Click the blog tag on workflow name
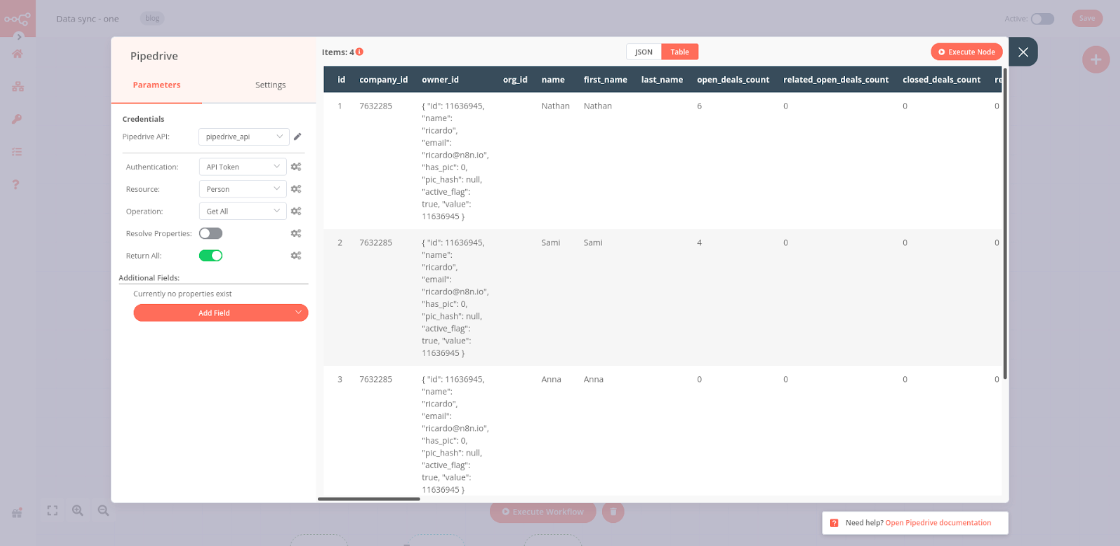 tap(151, 19)
